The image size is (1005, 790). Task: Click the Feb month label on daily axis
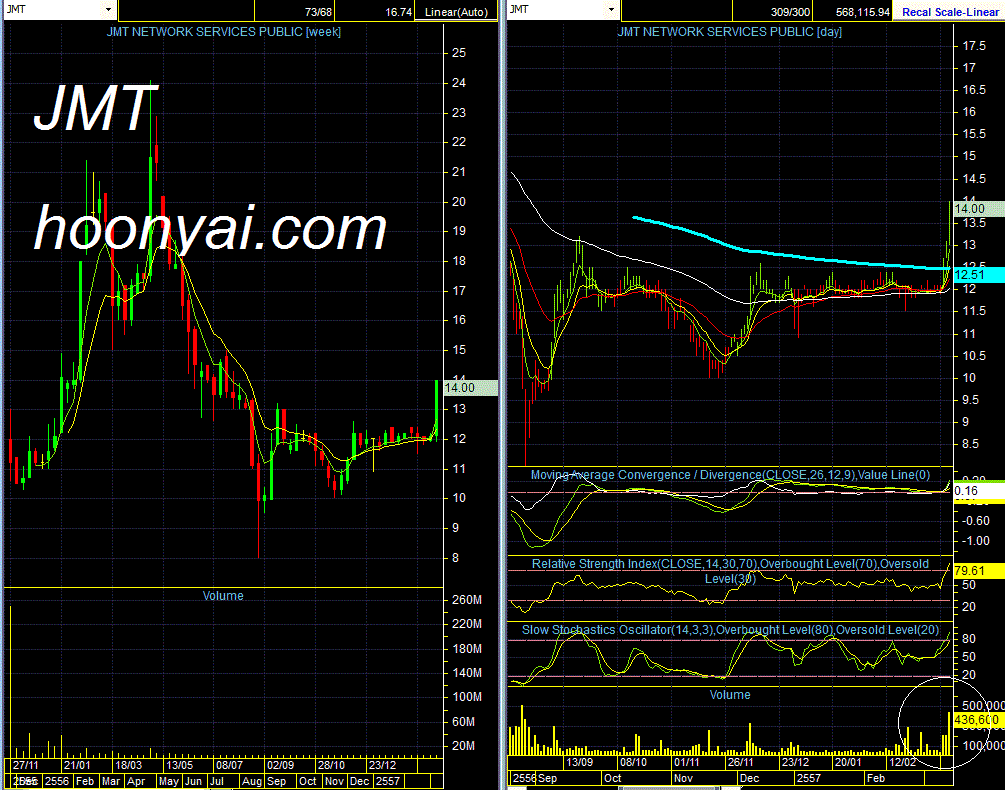pyautogui.click(x=876, y=778)
